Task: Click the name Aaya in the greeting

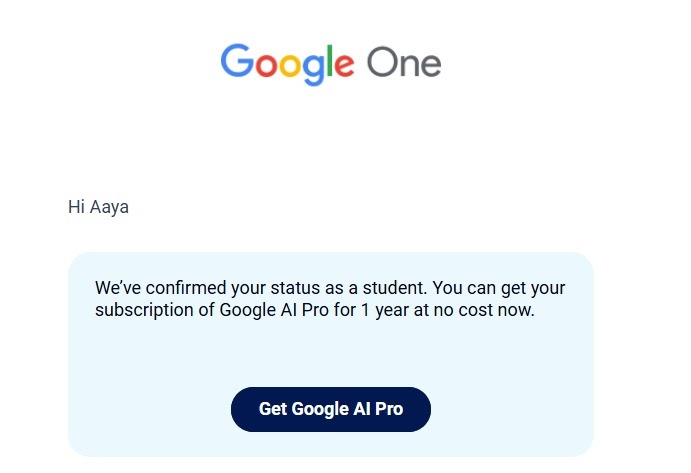Action: click(109, 208)
